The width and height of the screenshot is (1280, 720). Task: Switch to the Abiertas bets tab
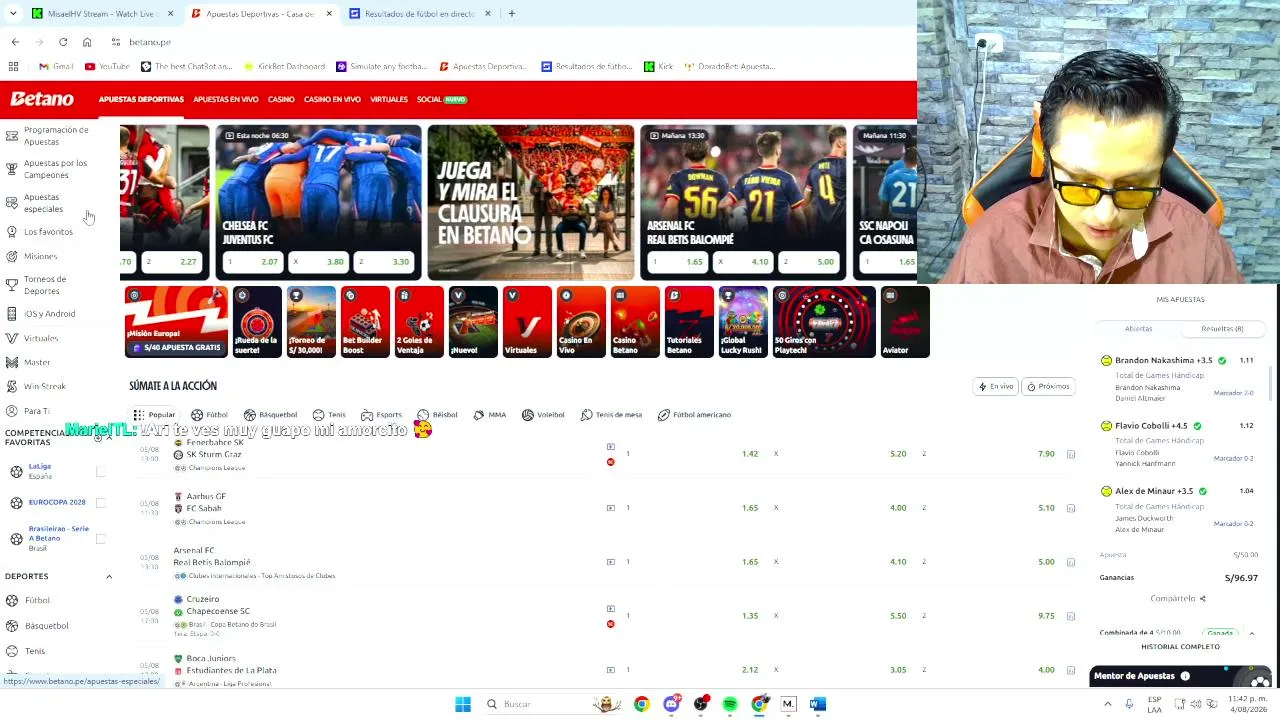pyautogui.click(x=1138, y=328)
